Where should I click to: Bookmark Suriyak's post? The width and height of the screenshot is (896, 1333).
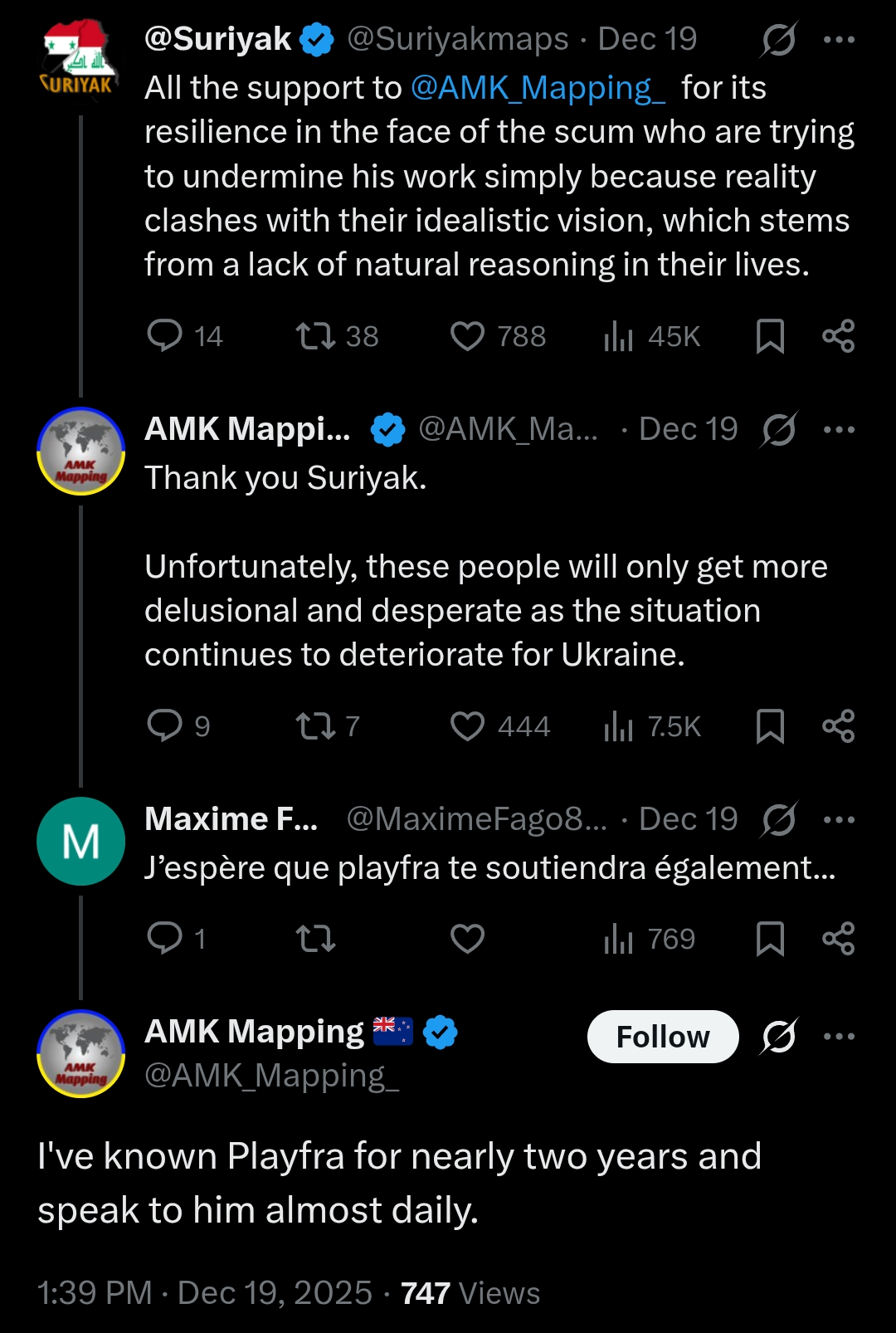tap(770, 336)
